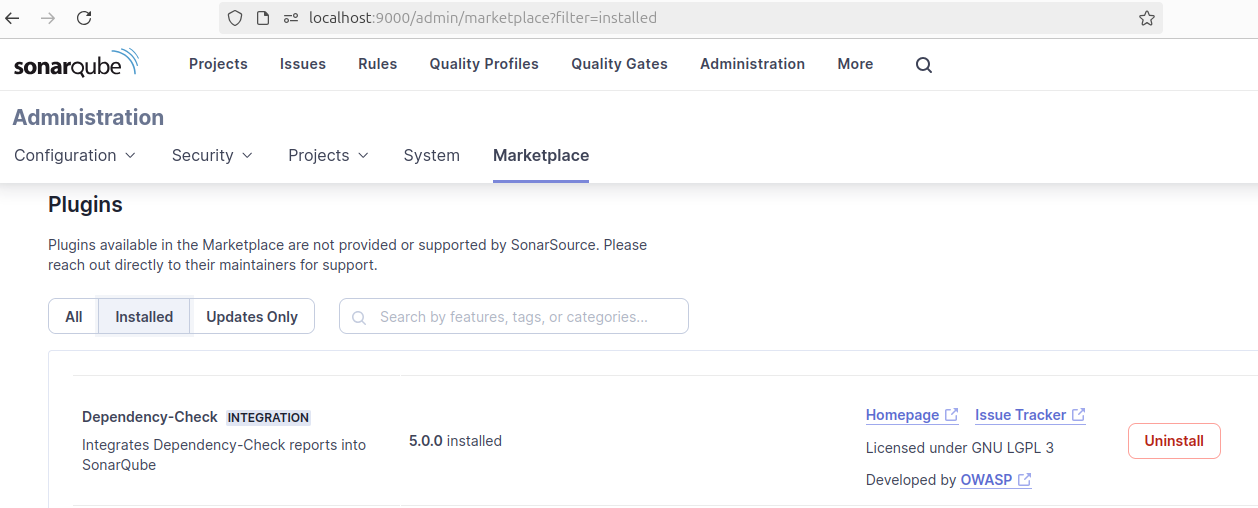Click the SonarQube logo

coord(76,64)
